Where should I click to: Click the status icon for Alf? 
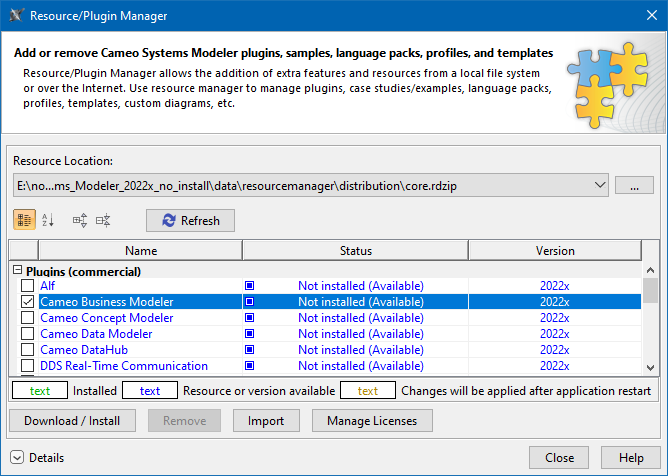250,286
